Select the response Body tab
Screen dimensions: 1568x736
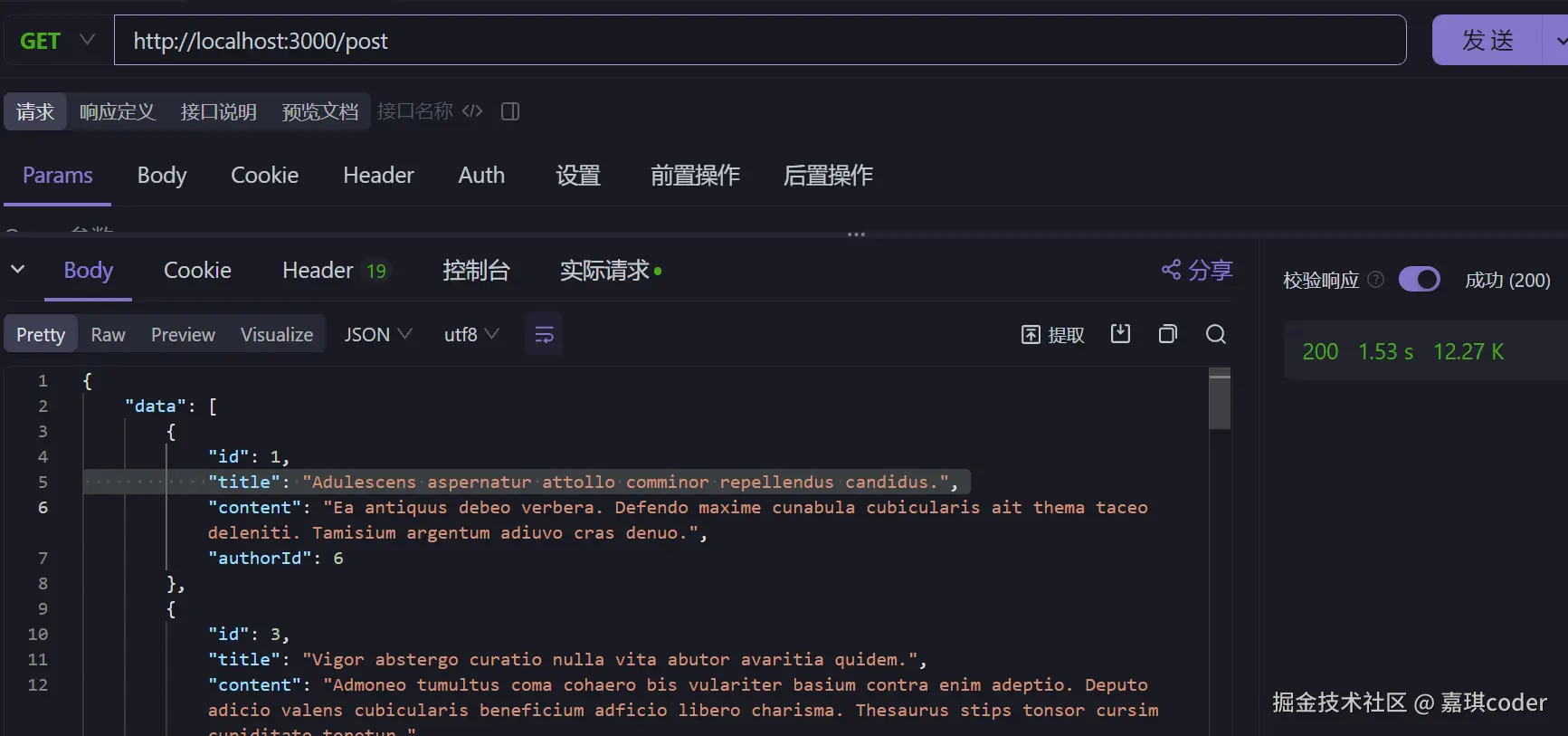click(88, 271)
